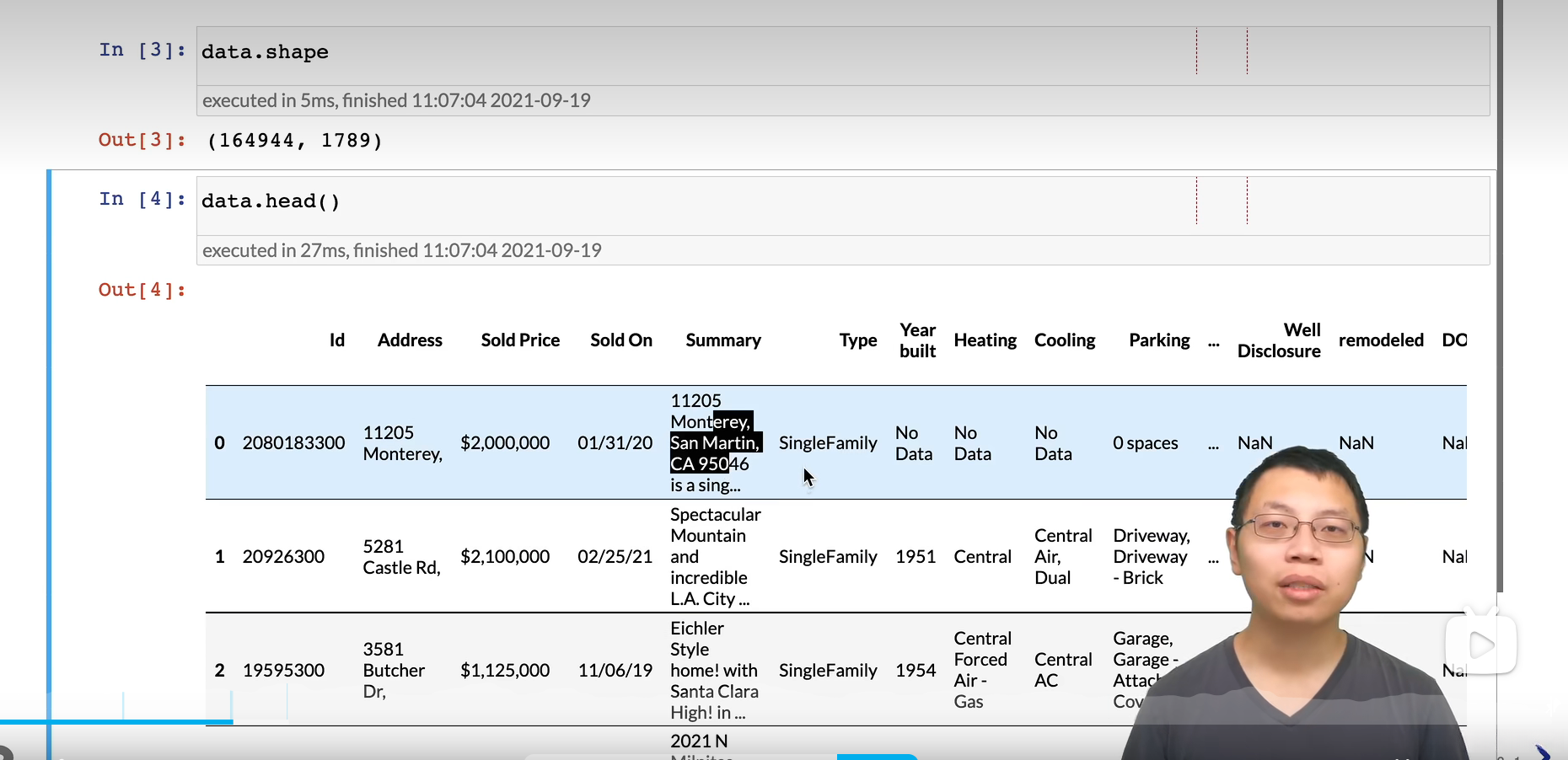This screenshot has height=760, width=1568.
Task: Click address '5281 Castle Rd,'
Action: [401, 557]
